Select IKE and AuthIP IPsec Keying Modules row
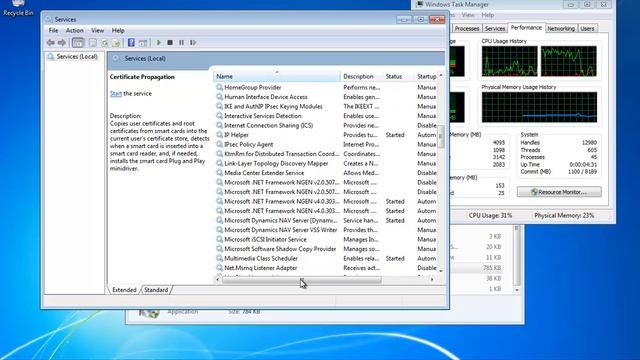 click(273, 107)
